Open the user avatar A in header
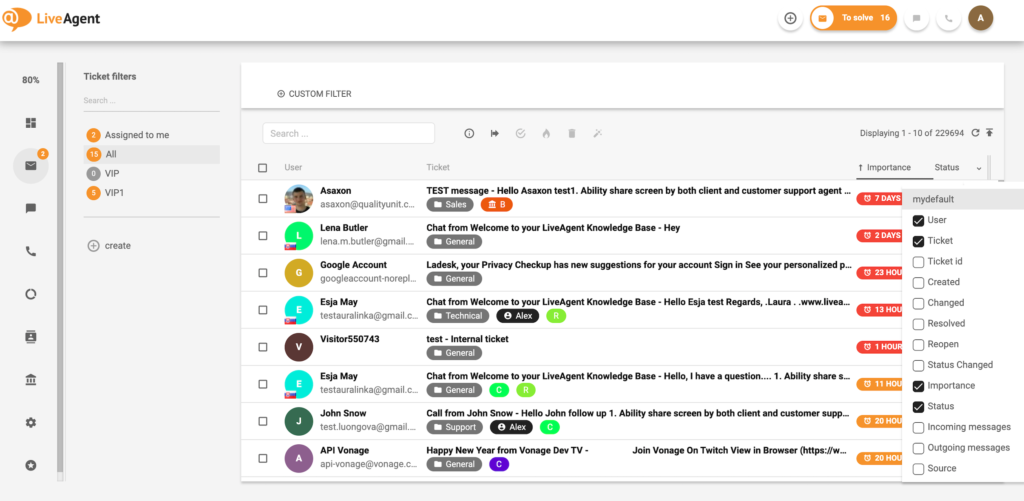The image size is (1024, 501). click(x=980, y=18)
